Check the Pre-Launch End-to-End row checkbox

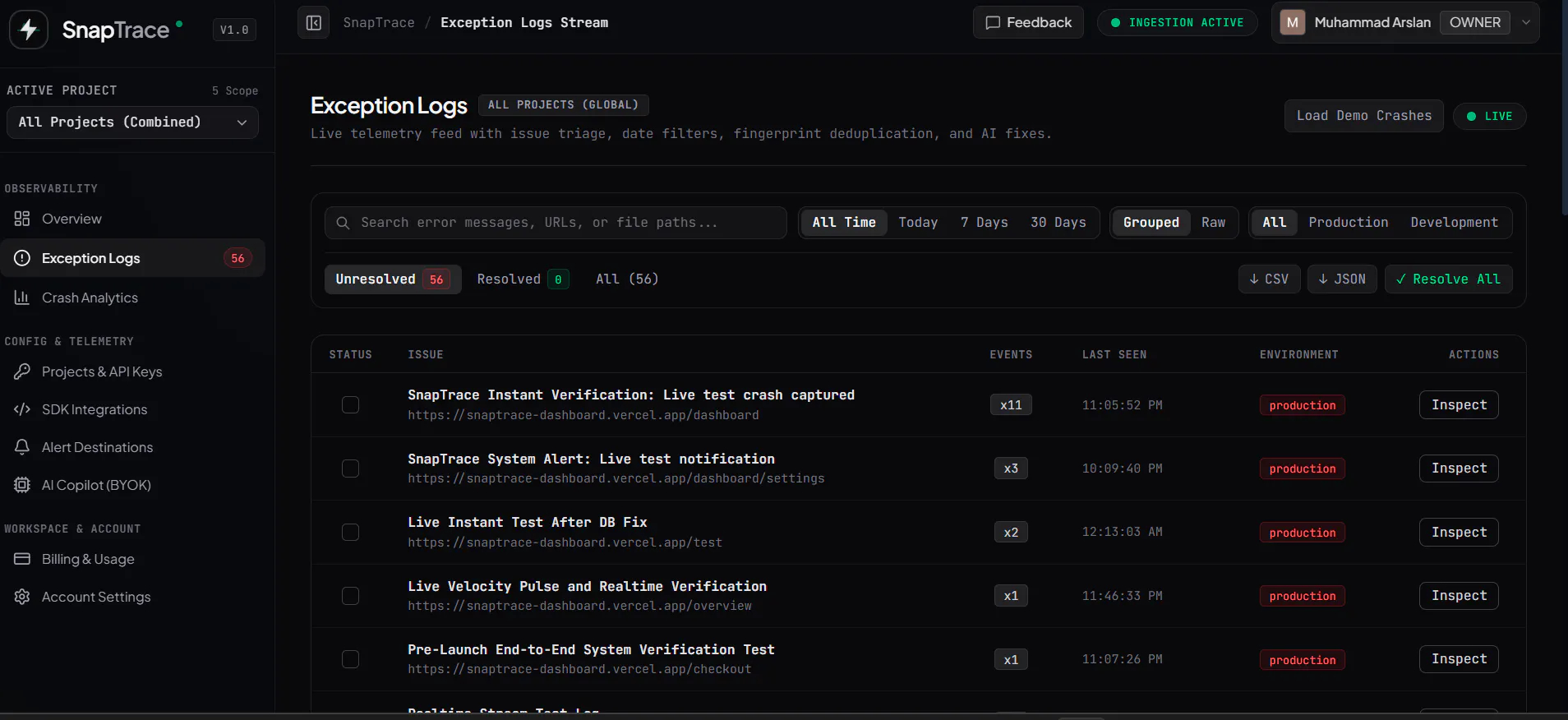coord(351,659)
